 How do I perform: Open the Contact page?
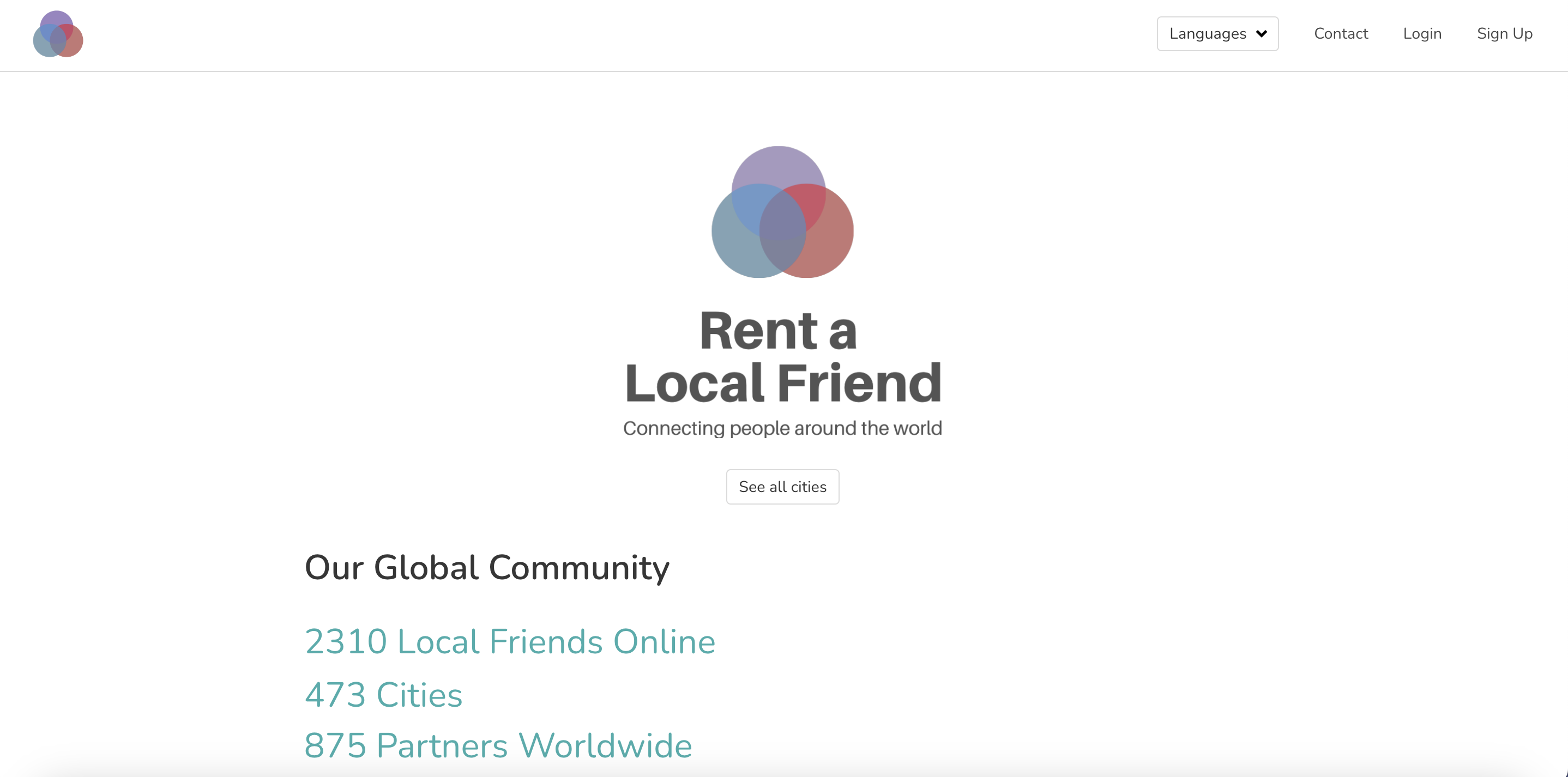(1340, 33)
